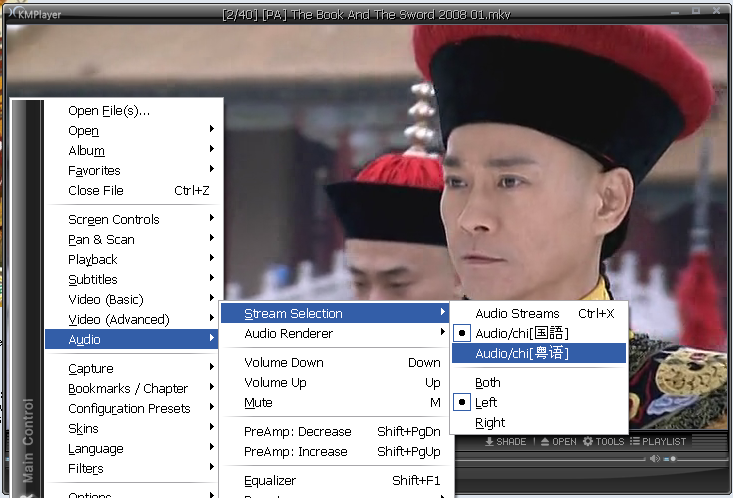Open Configuration Presets submenu
The image size is (733, 498).
point(132,409)
